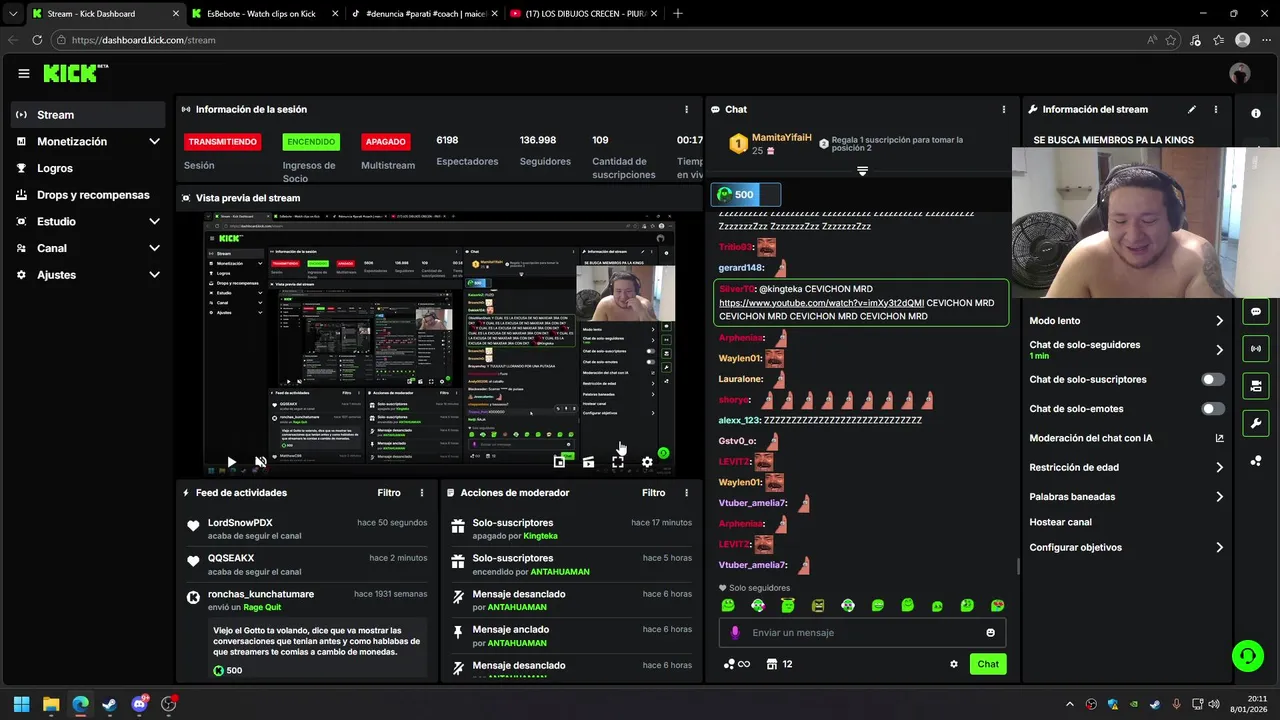Click the channel points infinity icon
This screenshot has height=720, width=1280.
[737, 664]
